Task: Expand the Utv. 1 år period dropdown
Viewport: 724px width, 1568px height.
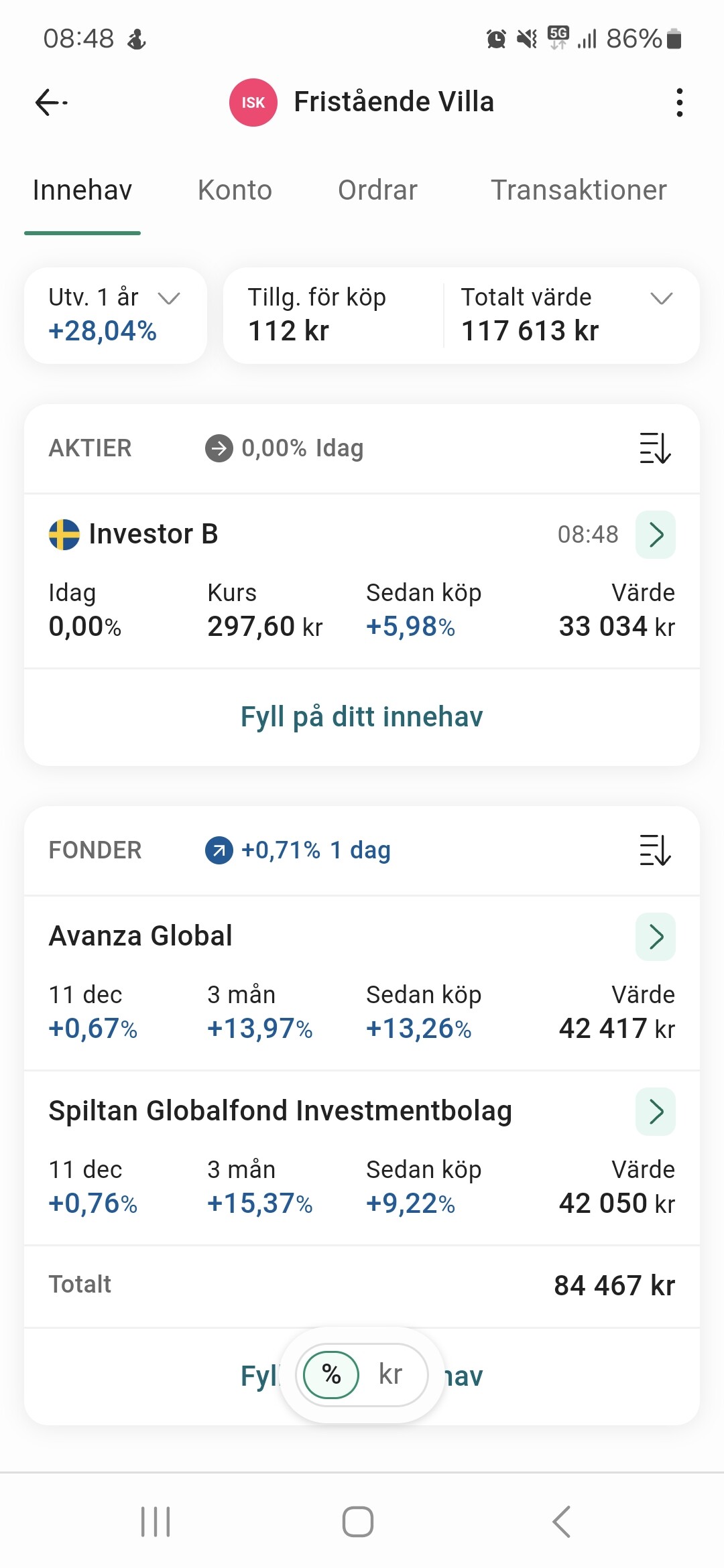Action: [168, 298]
